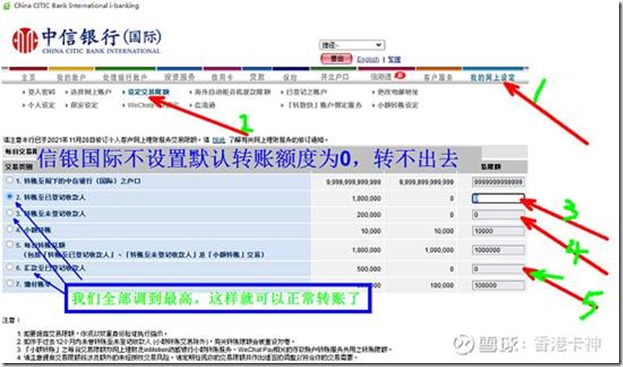Click the 交易类别 column header
Image resolution: width=623 pixels, height=367 pixels.
(18, 167)
